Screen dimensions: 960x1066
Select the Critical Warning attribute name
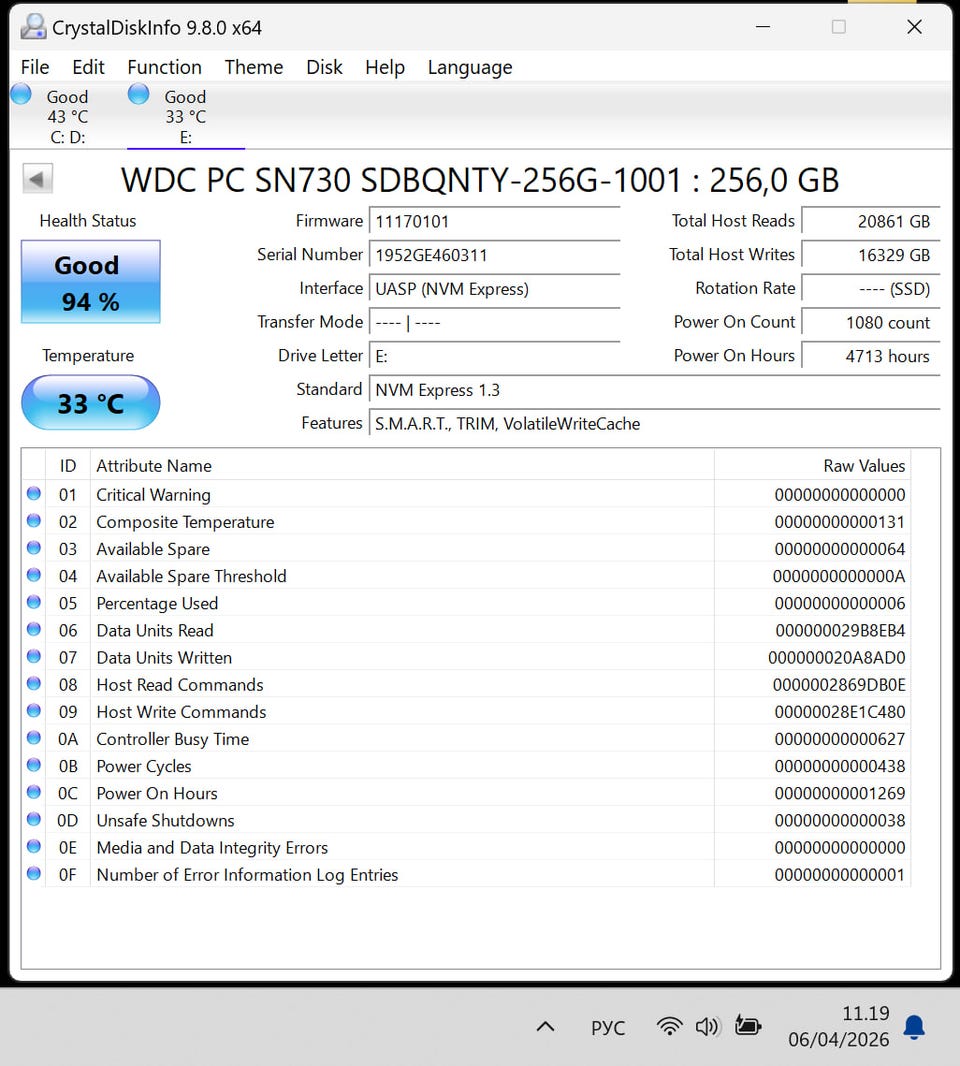(153, 495)
